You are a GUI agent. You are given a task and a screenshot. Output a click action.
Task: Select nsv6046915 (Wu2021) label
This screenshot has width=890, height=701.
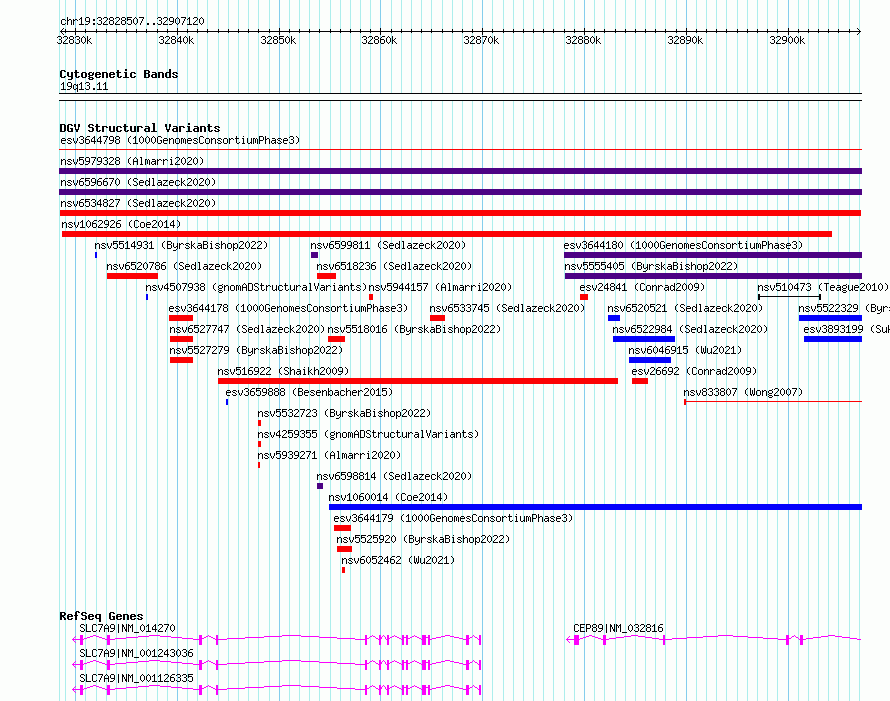[x=685, y=350]
